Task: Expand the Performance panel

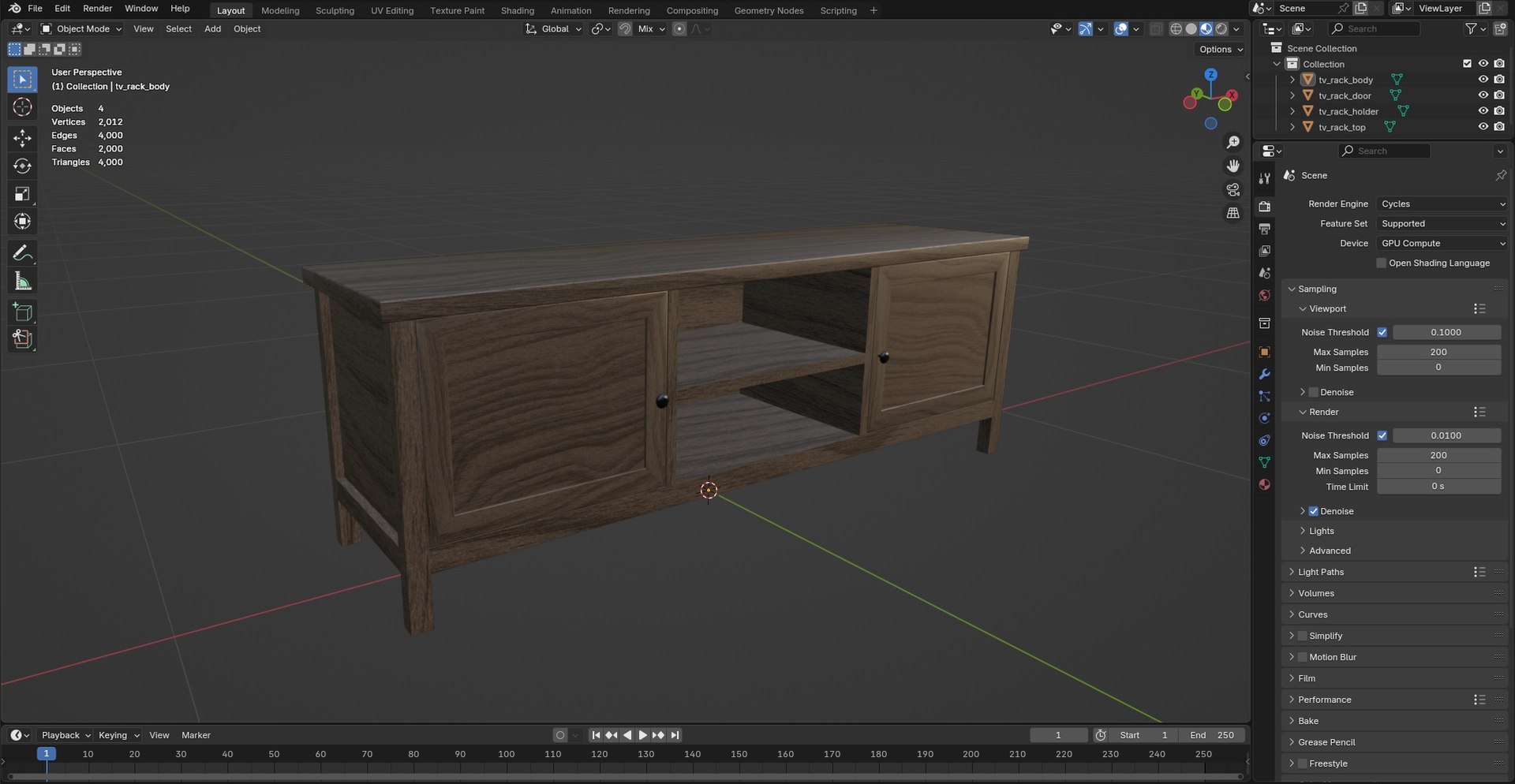Action: click(x=1324, y=700)
